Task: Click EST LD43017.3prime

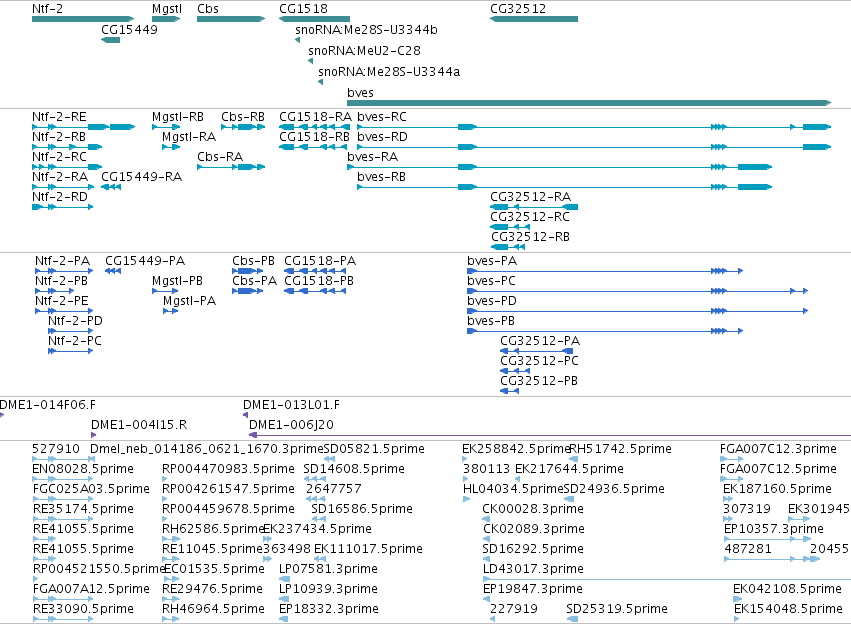Action: (x=533, y=569)
